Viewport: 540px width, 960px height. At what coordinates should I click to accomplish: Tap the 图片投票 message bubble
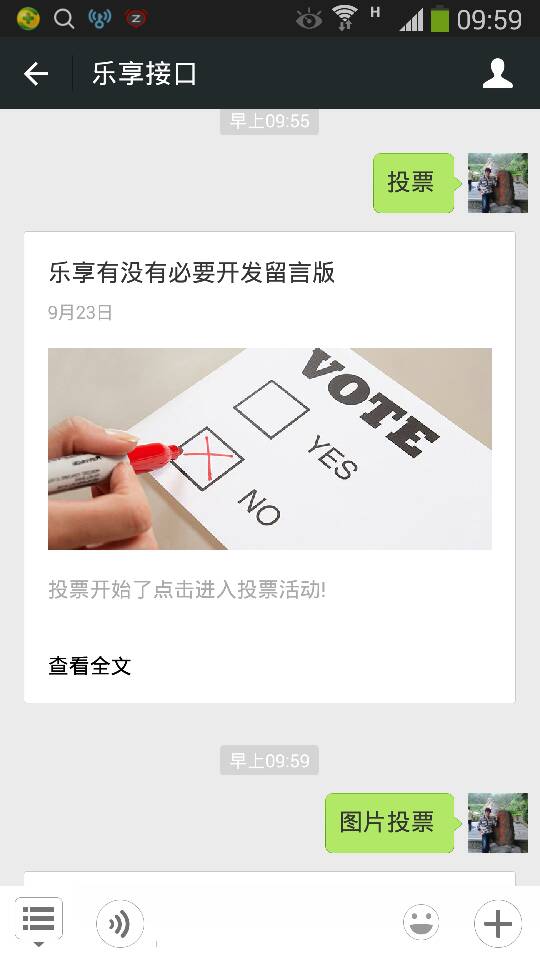pos(390,822)
